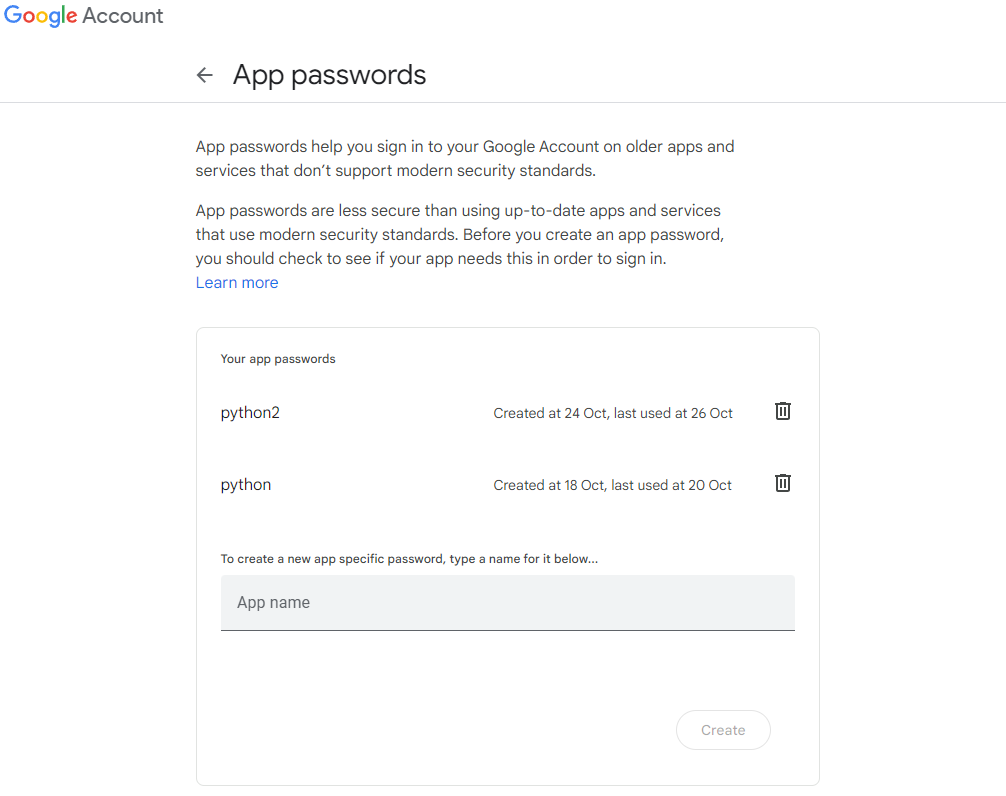Viewport: 1006px width, 796px height.
Task: Click the 'Your app passwords' section label
Action: click(278, 359)
